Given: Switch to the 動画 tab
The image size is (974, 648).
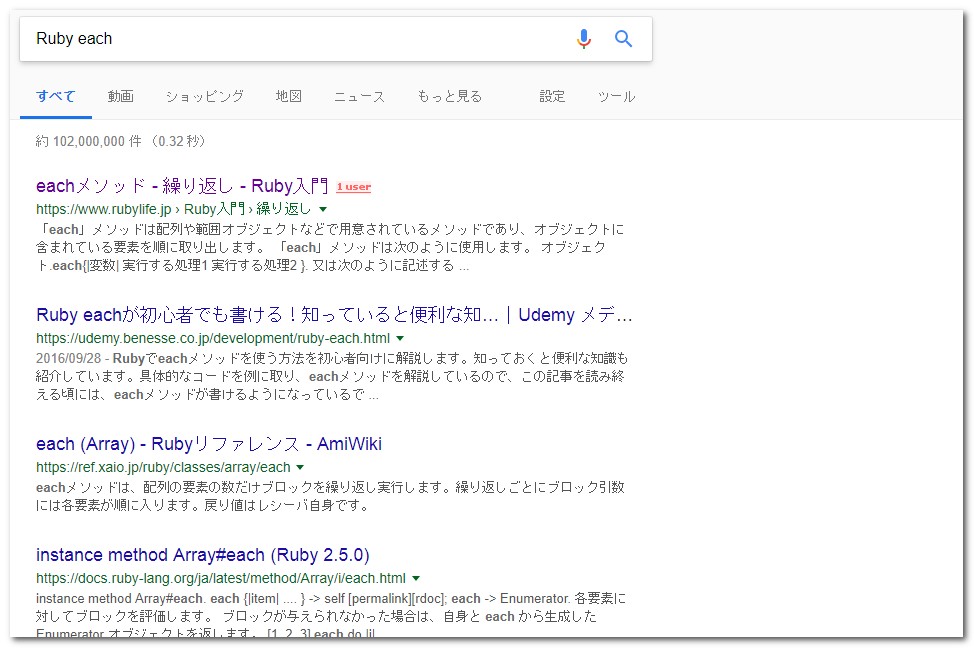Looking at the screenshot, I should coord(121,96).
